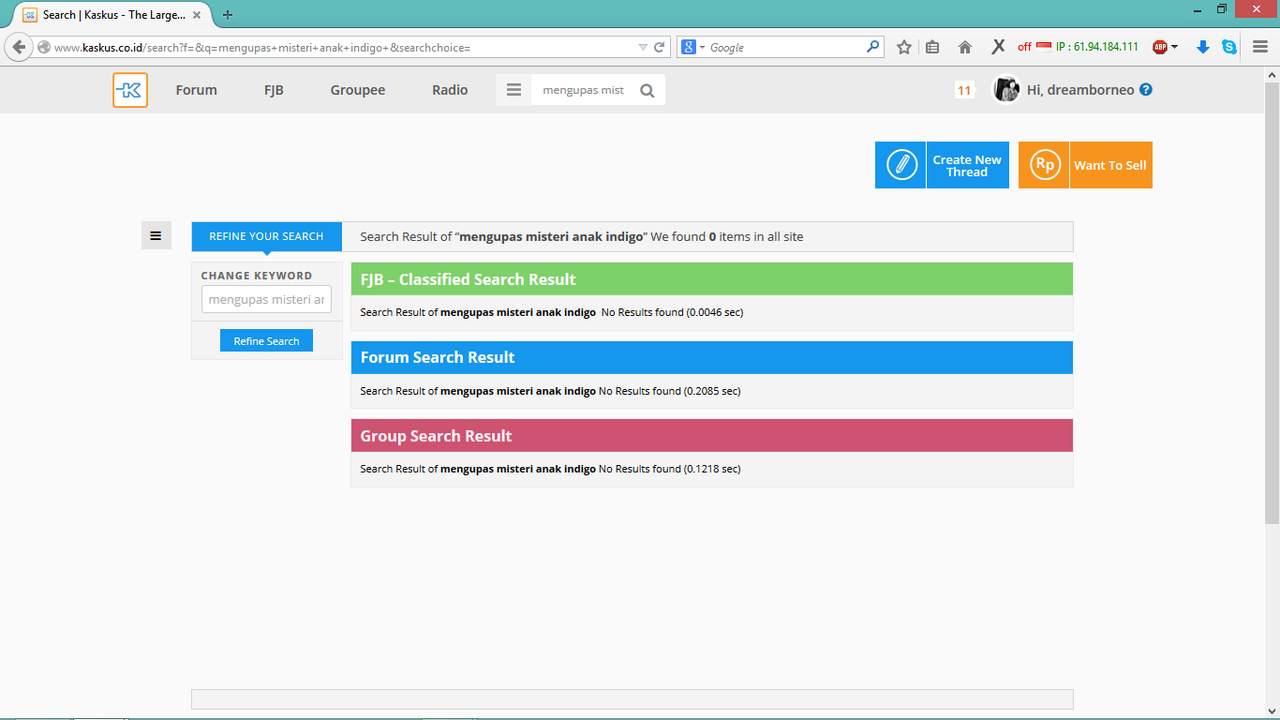1280x720 pixels.
Task: Click the Change Keyword input field
Action: tap(266, 299)
